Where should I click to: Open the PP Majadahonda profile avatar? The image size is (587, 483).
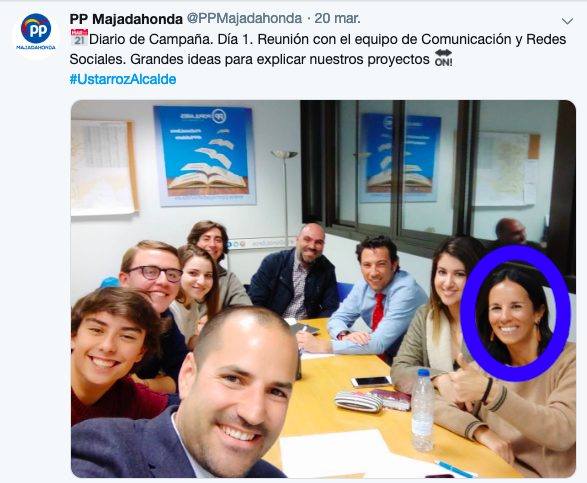pos(36,35)
